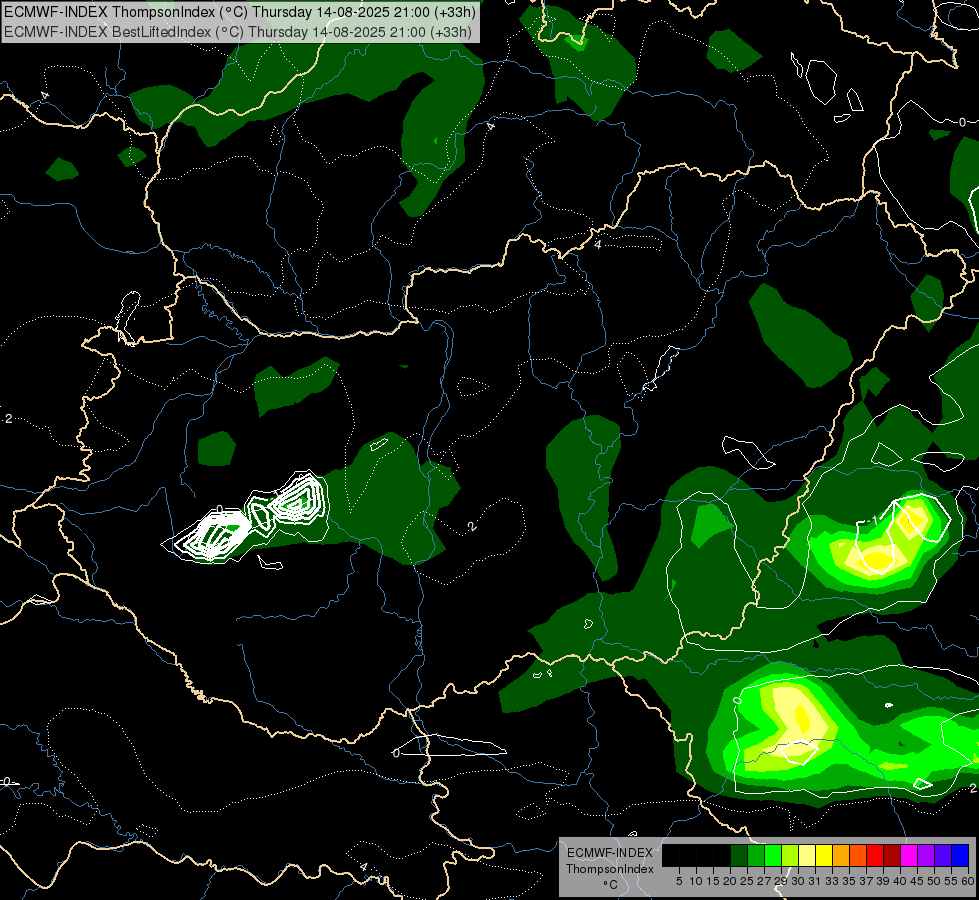Select the pale yellow 30-31 legend swatch
Screen dimensions: 979x900
[807, 855]
